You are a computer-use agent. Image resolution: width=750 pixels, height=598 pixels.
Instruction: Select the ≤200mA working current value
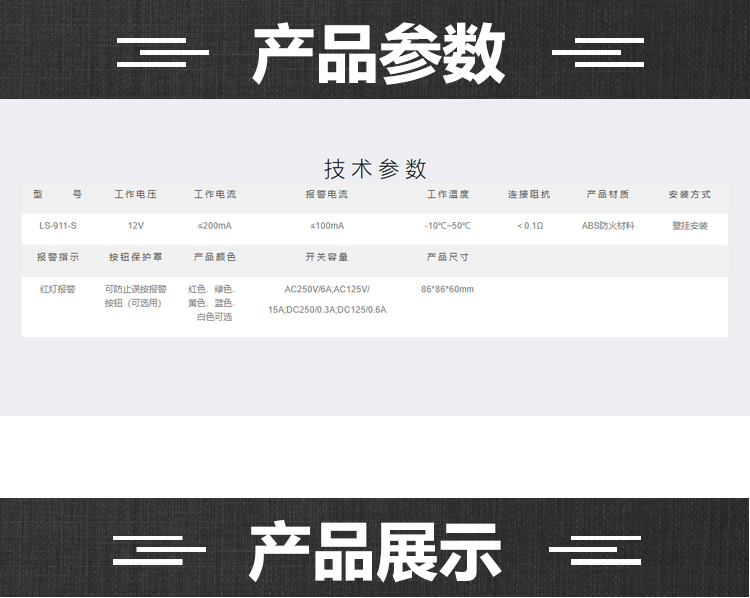pos(214,226)
